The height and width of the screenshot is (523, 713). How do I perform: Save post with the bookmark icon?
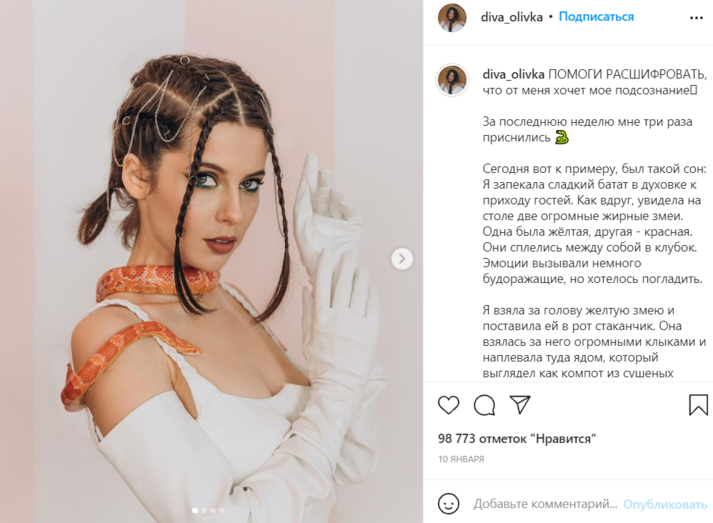coord(698,404)
